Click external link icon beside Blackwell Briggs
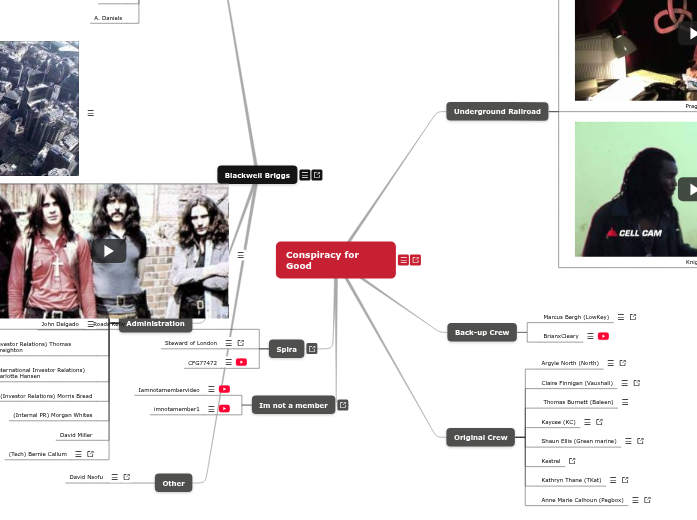697x520 pixels. tap(317, 175)
